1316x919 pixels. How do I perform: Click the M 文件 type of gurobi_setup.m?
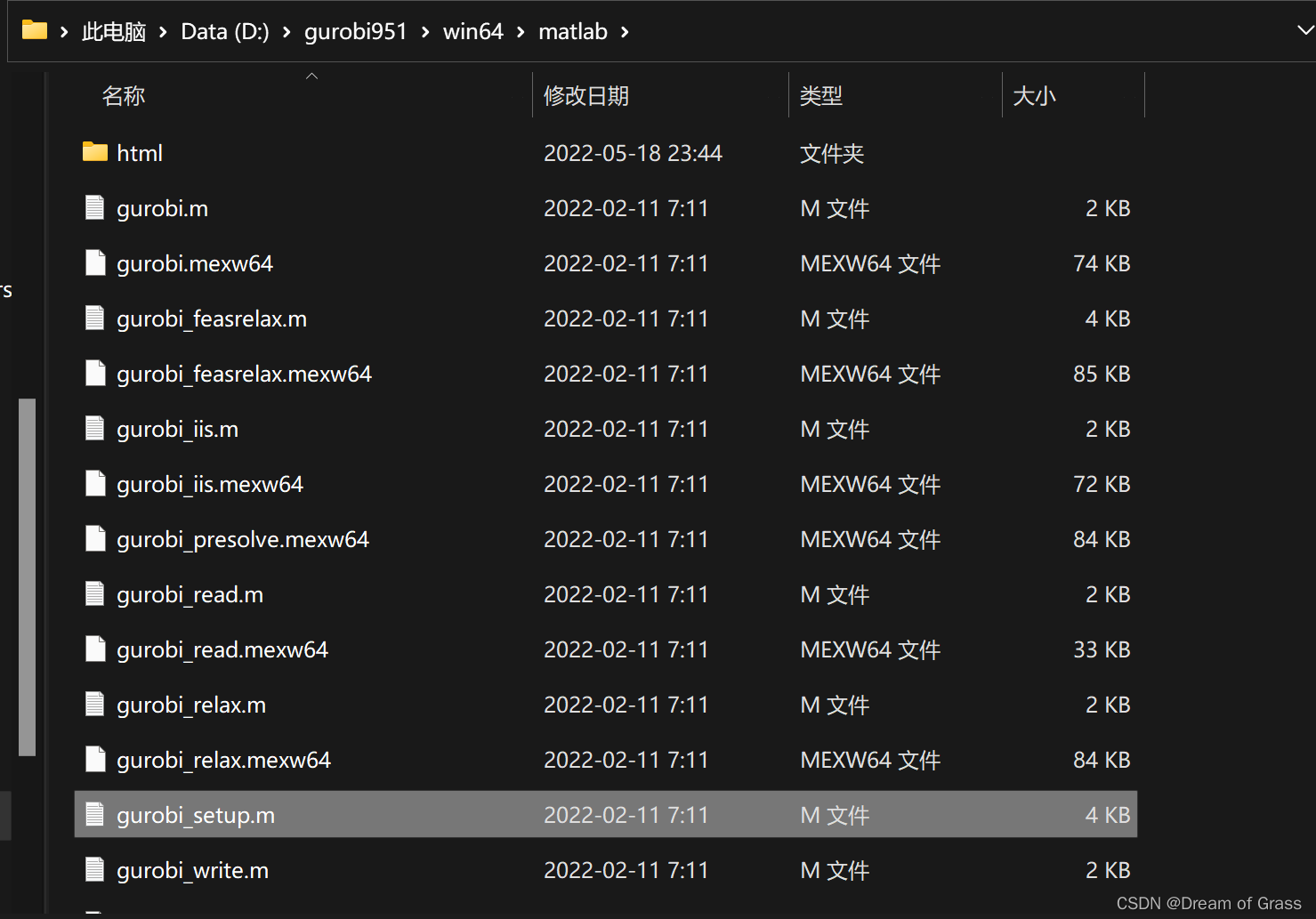click(x=835, y=815)
